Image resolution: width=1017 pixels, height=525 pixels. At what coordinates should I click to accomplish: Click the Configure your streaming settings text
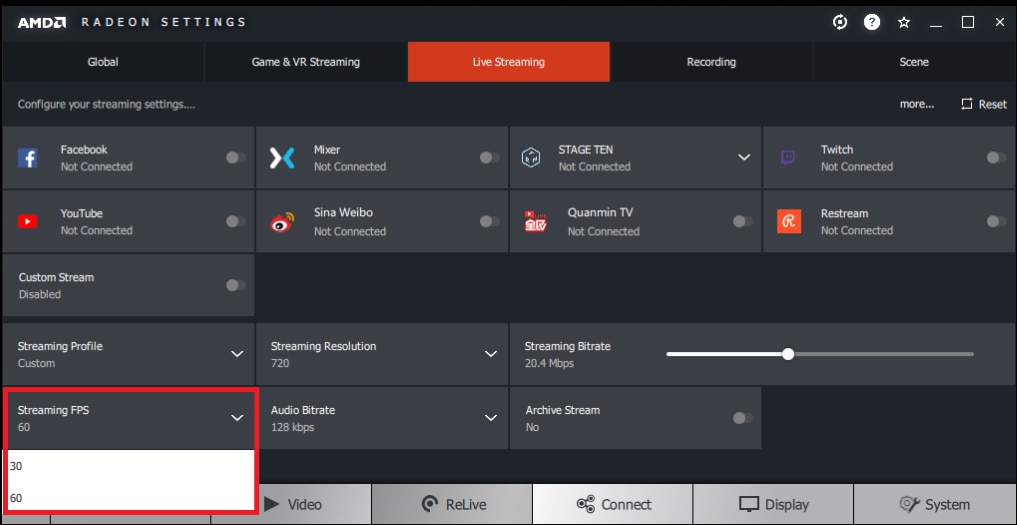click(x=106, y=104)
